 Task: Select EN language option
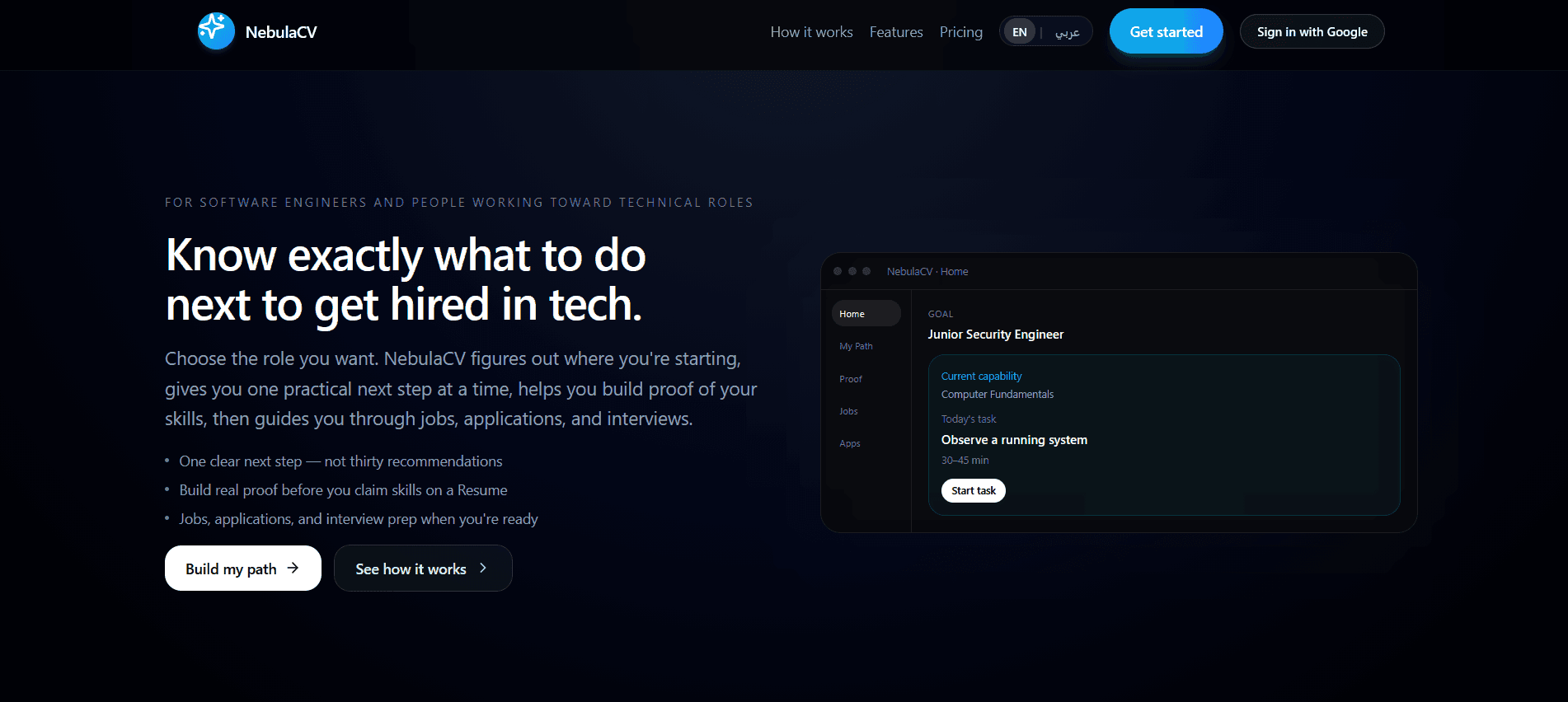point(1020,32)
